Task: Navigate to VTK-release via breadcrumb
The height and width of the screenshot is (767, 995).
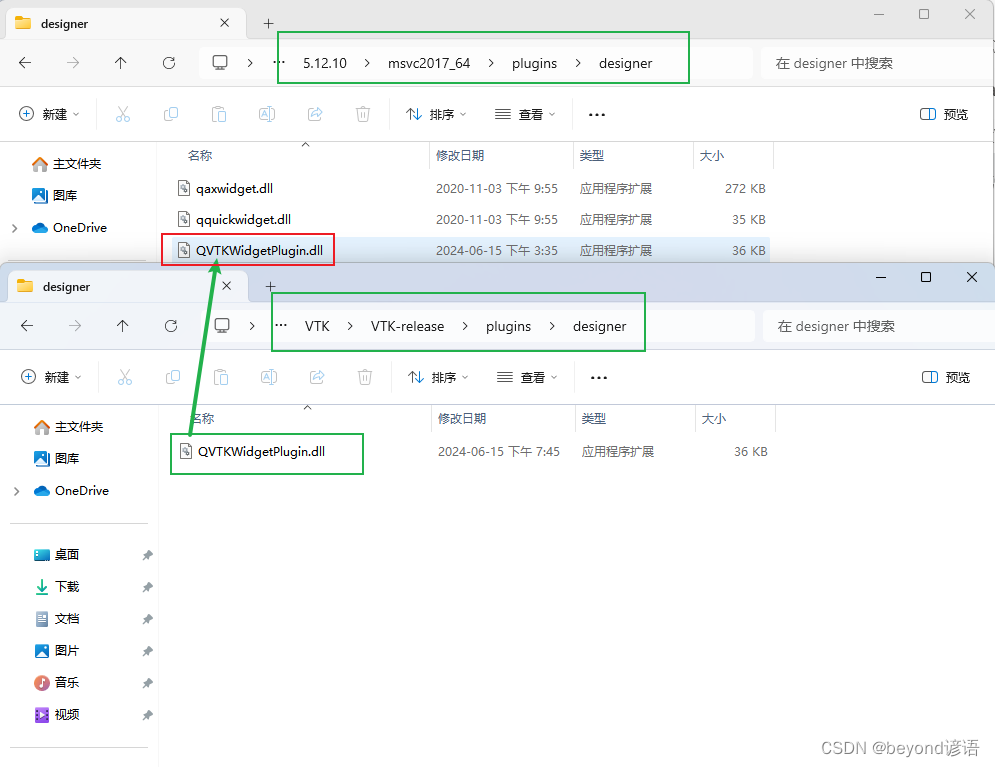Action: [x=407, y=326]
